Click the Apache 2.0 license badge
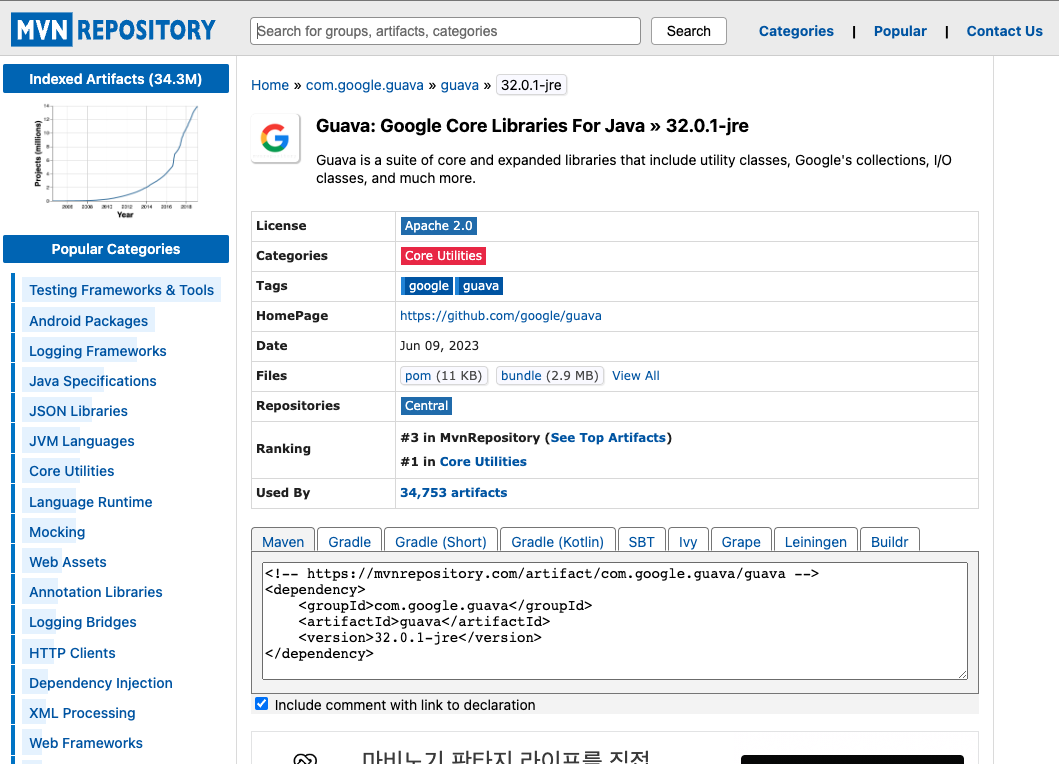 click(x=438, y=226)
